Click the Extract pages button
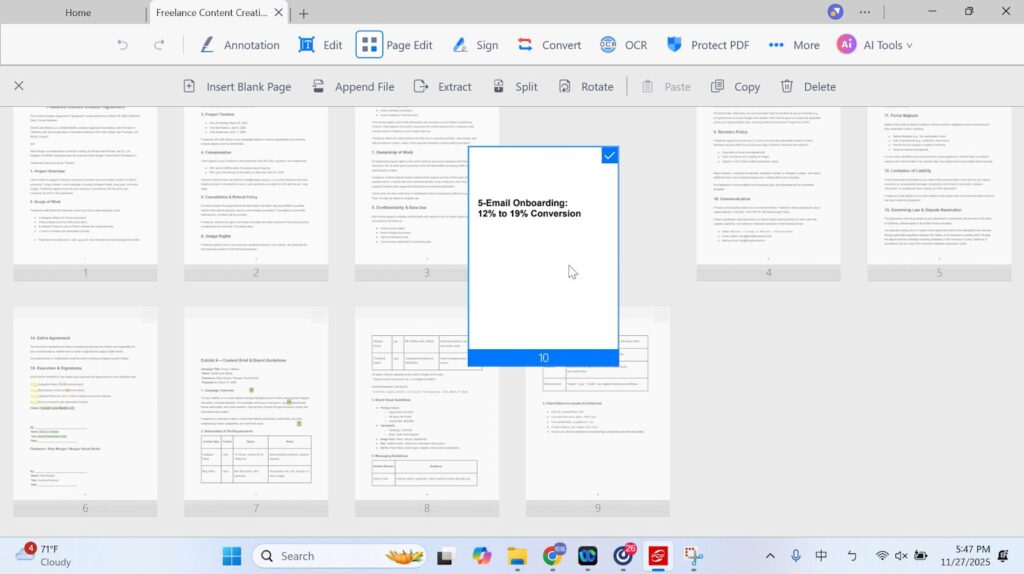Screen dimensions: 1024x574 [443, 87]
